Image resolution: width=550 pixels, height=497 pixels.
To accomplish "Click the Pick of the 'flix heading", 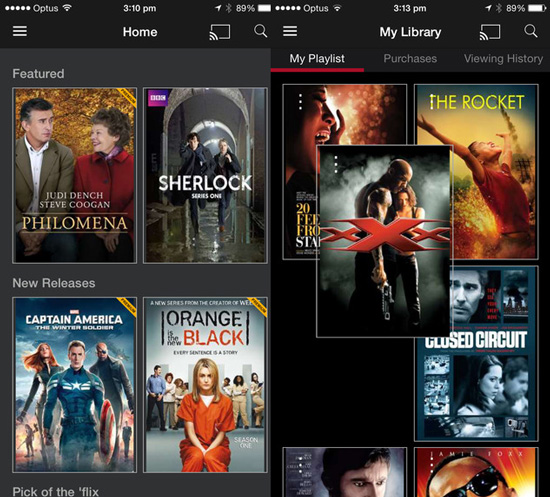I will coord(55,491).
